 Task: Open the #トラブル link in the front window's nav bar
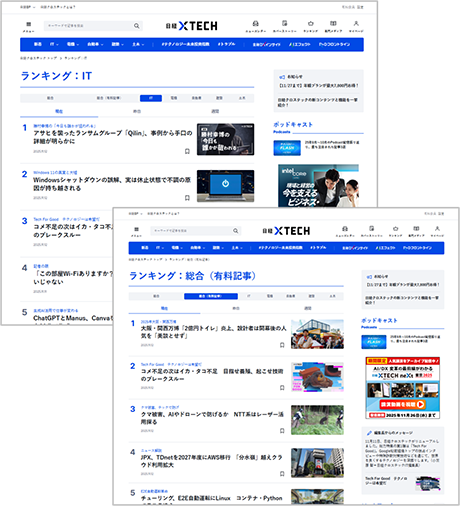click(318, 248)
